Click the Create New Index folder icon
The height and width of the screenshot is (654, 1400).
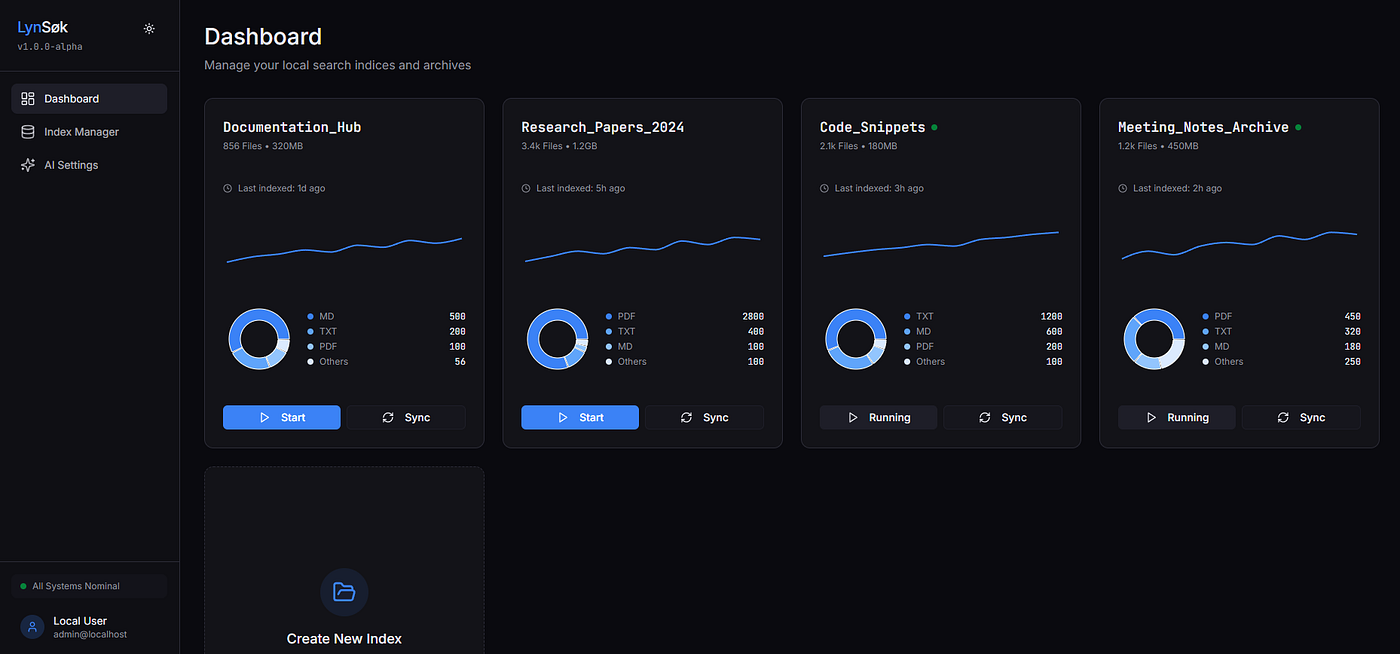pyautogui.click(x=344, y=592)
